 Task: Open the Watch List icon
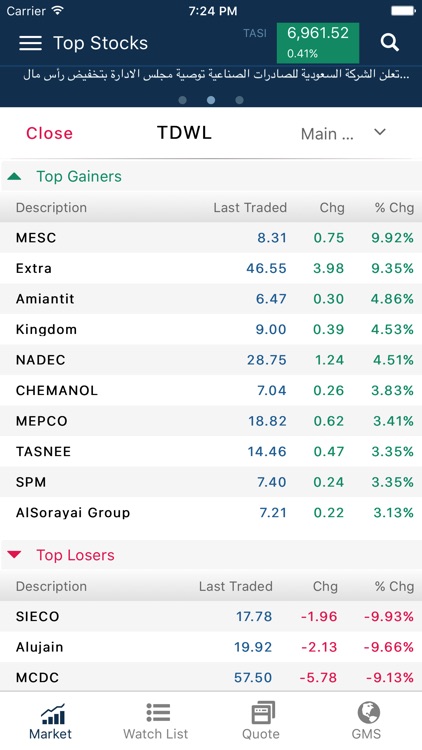pyautogui.click(x=158, y=712)
